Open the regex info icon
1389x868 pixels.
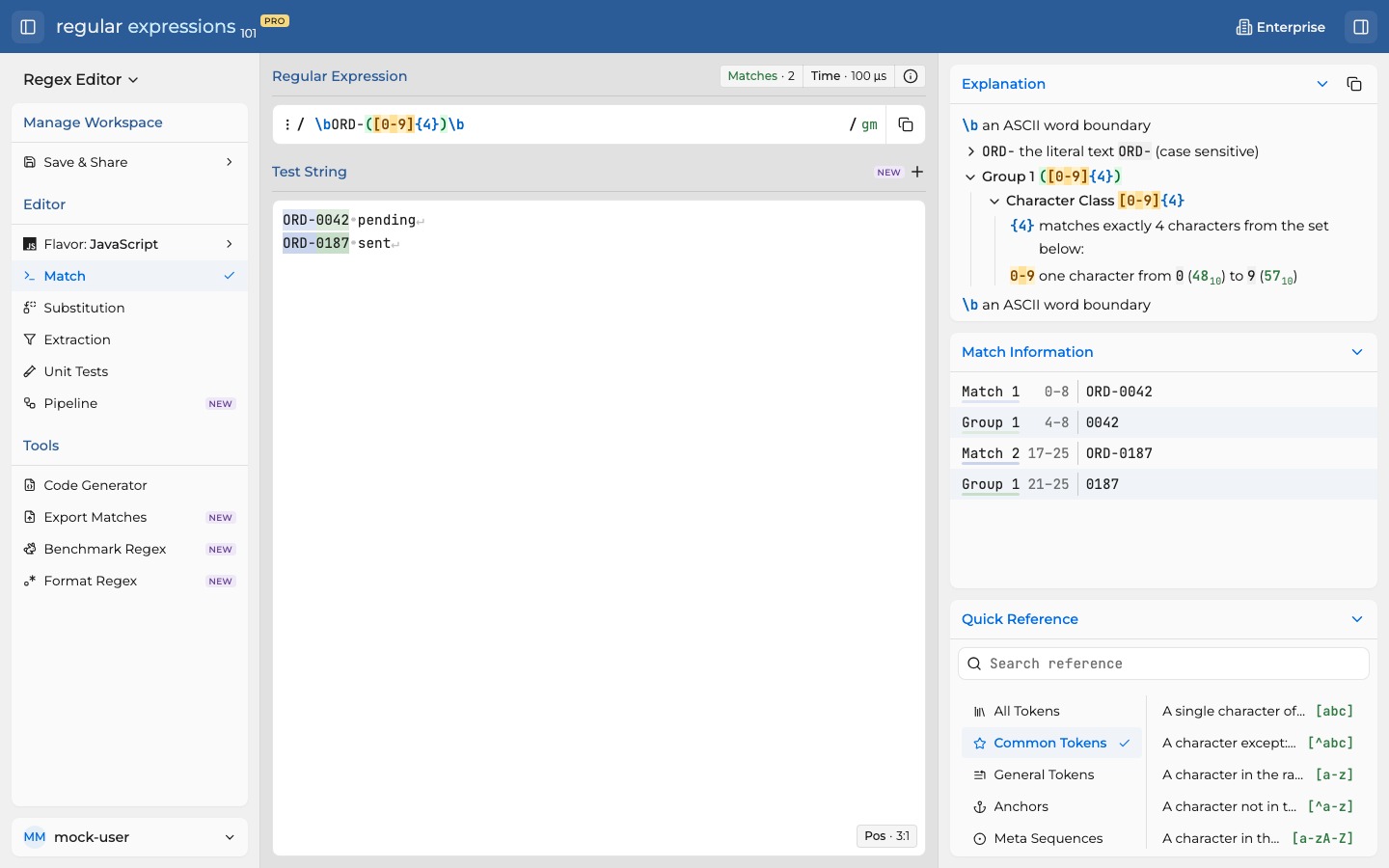click(x=911, y=76)
